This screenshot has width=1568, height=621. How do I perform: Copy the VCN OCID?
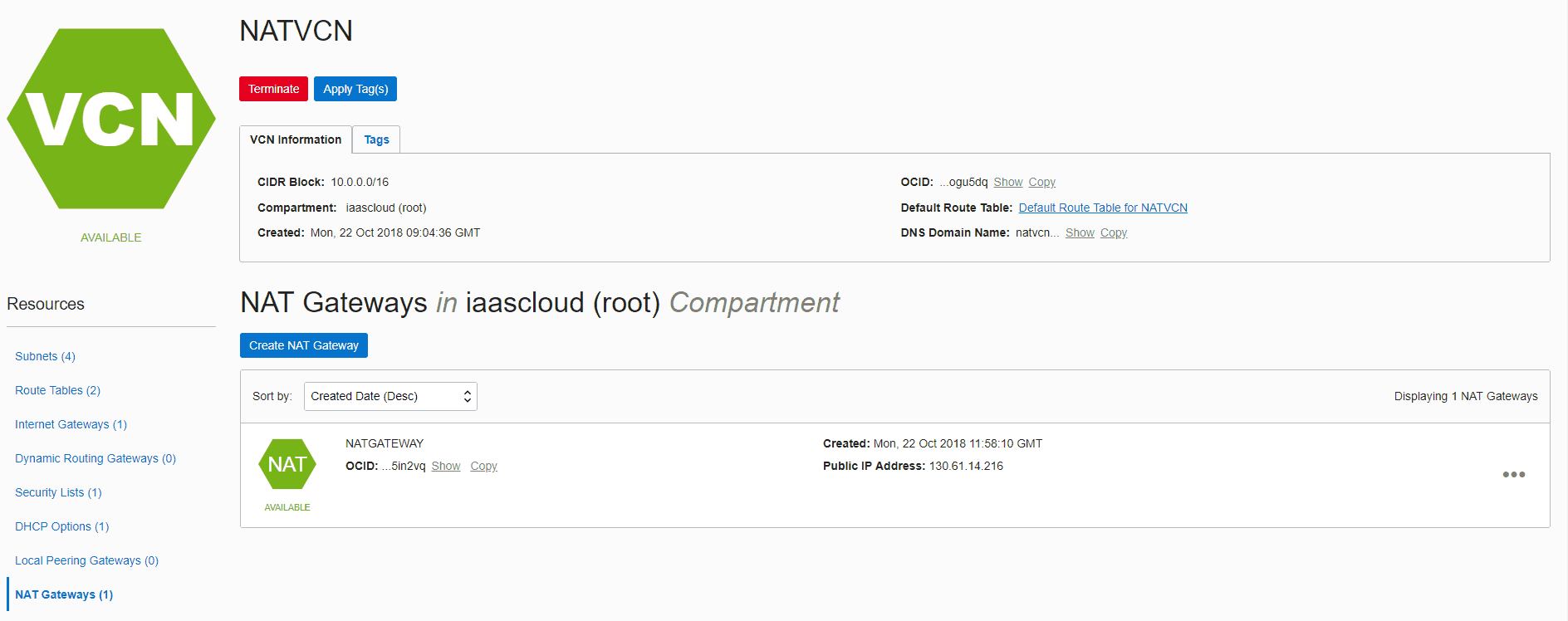point(1041,182)
